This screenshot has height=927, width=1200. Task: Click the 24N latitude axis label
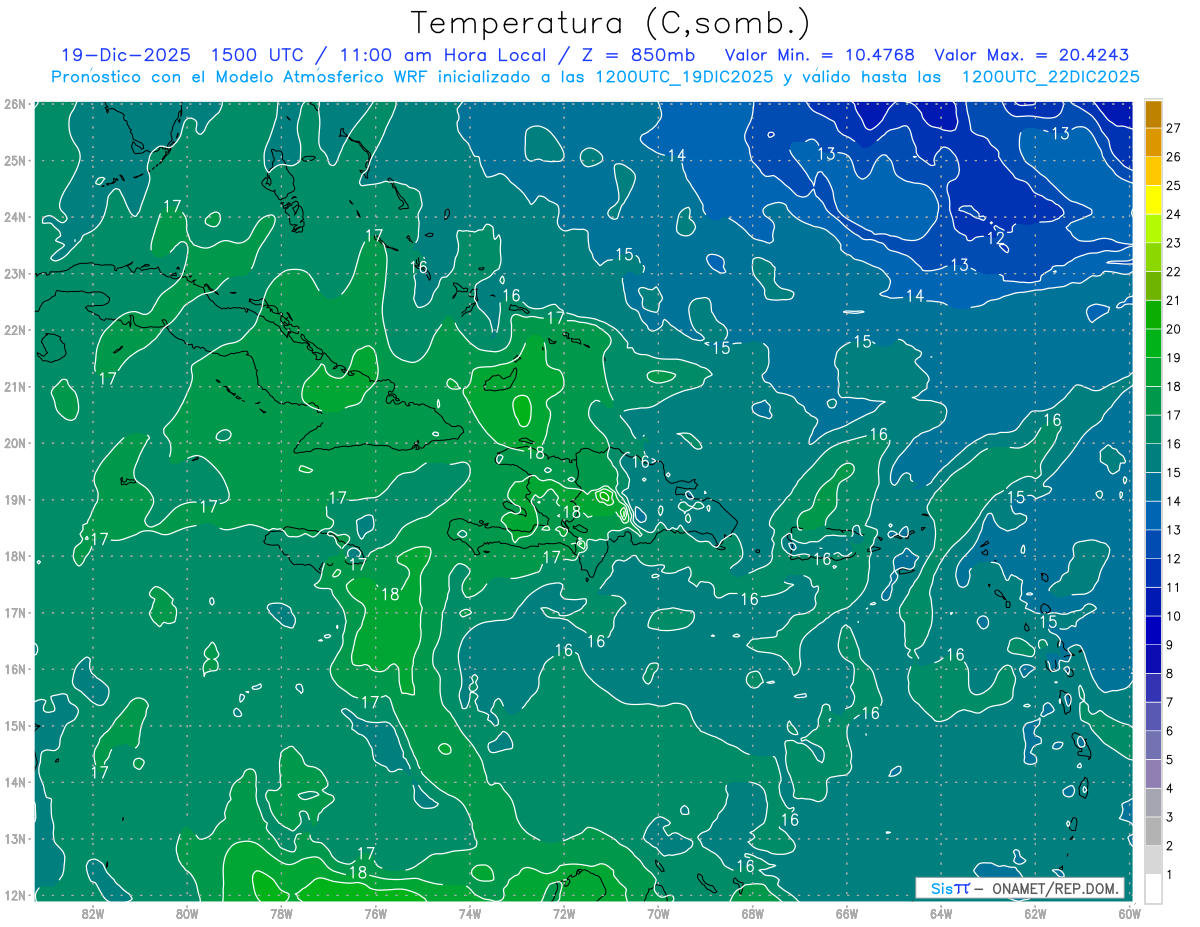point(14,217)
